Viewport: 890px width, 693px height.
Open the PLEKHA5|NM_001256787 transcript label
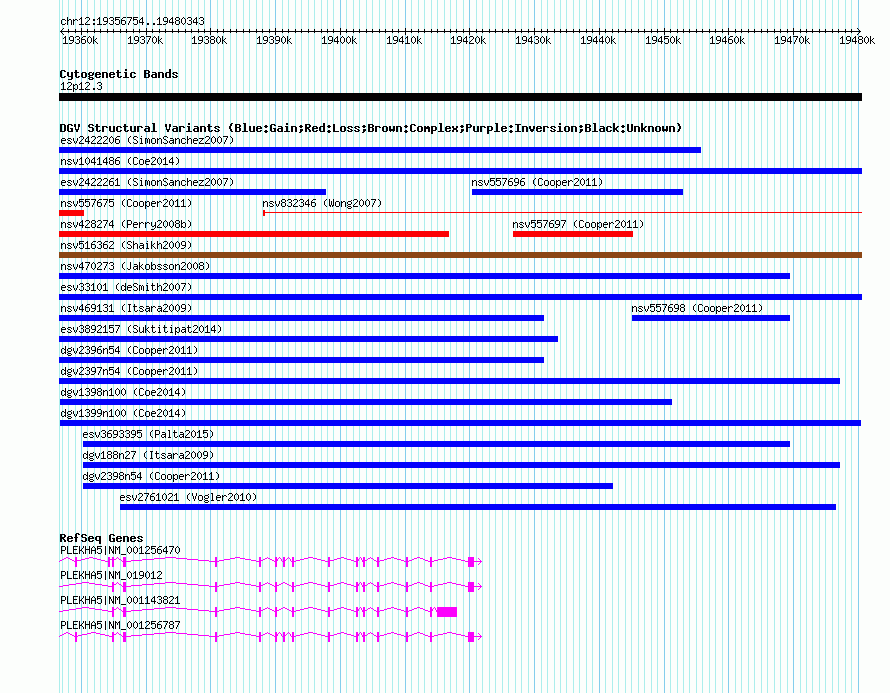click(120, 625)
